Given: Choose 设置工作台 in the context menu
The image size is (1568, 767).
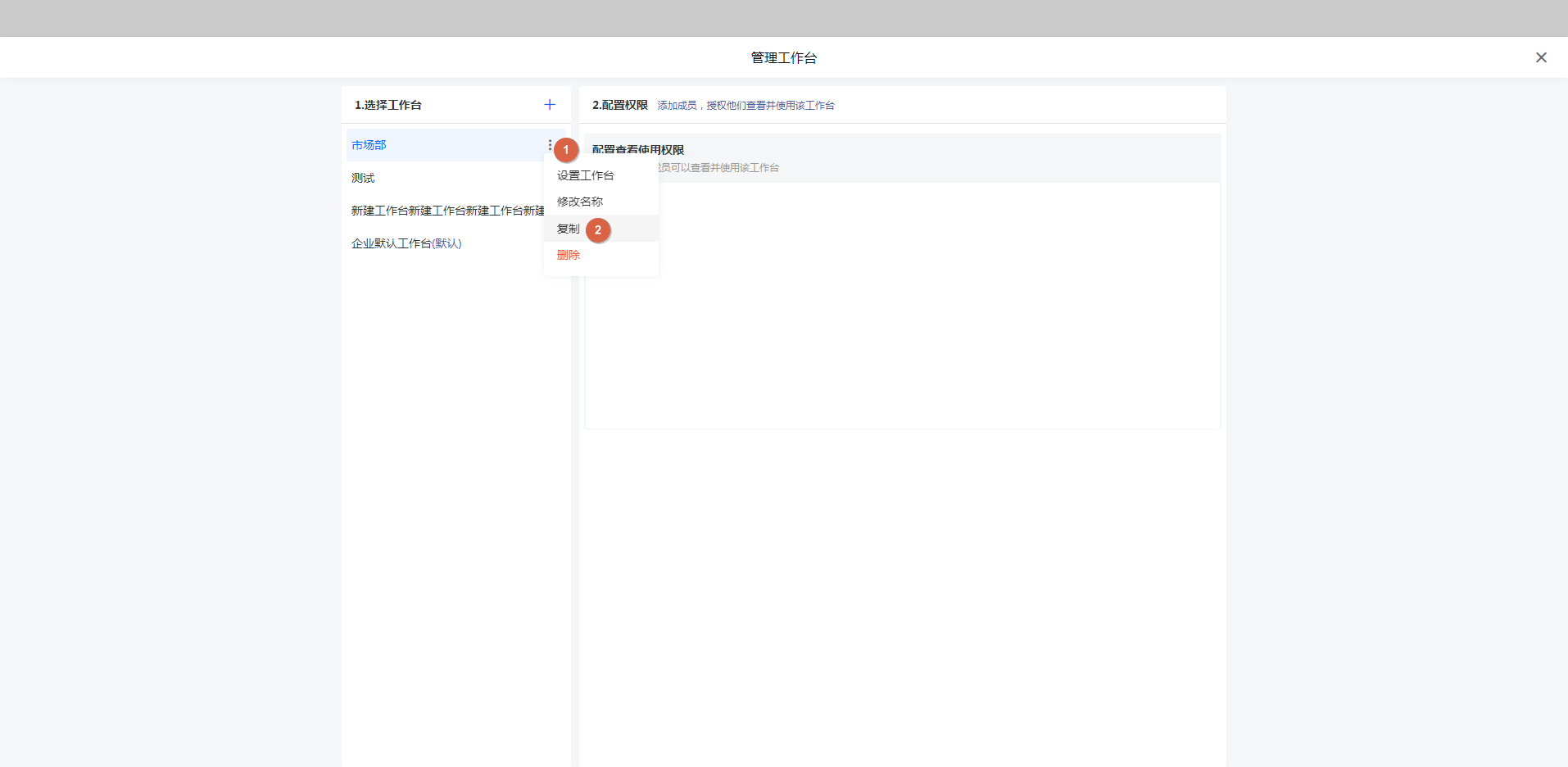Looking at the screenshot, I should (x=586, y=175).
